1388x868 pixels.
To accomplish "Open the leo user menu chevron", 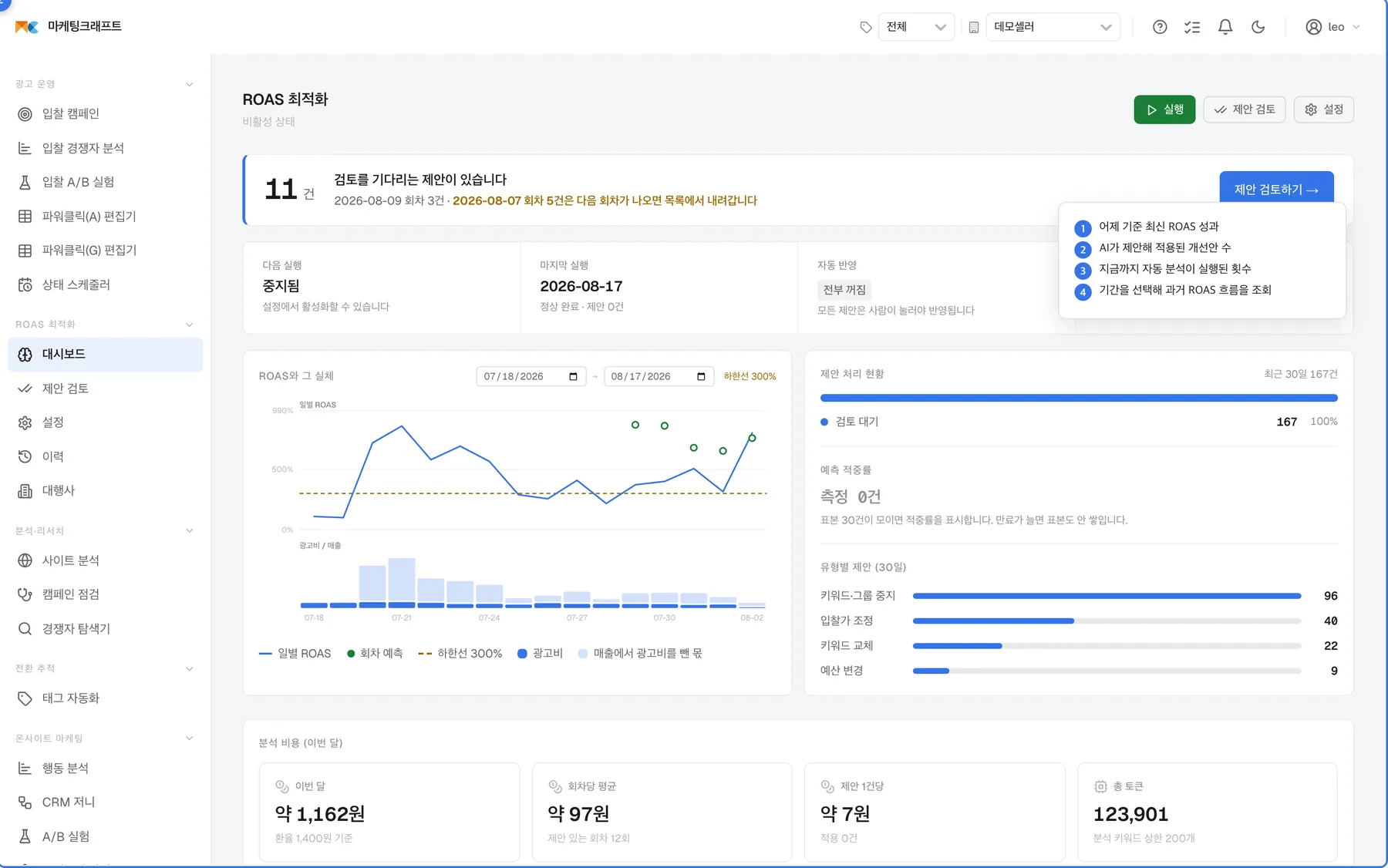I will (x=1356, y=27).
